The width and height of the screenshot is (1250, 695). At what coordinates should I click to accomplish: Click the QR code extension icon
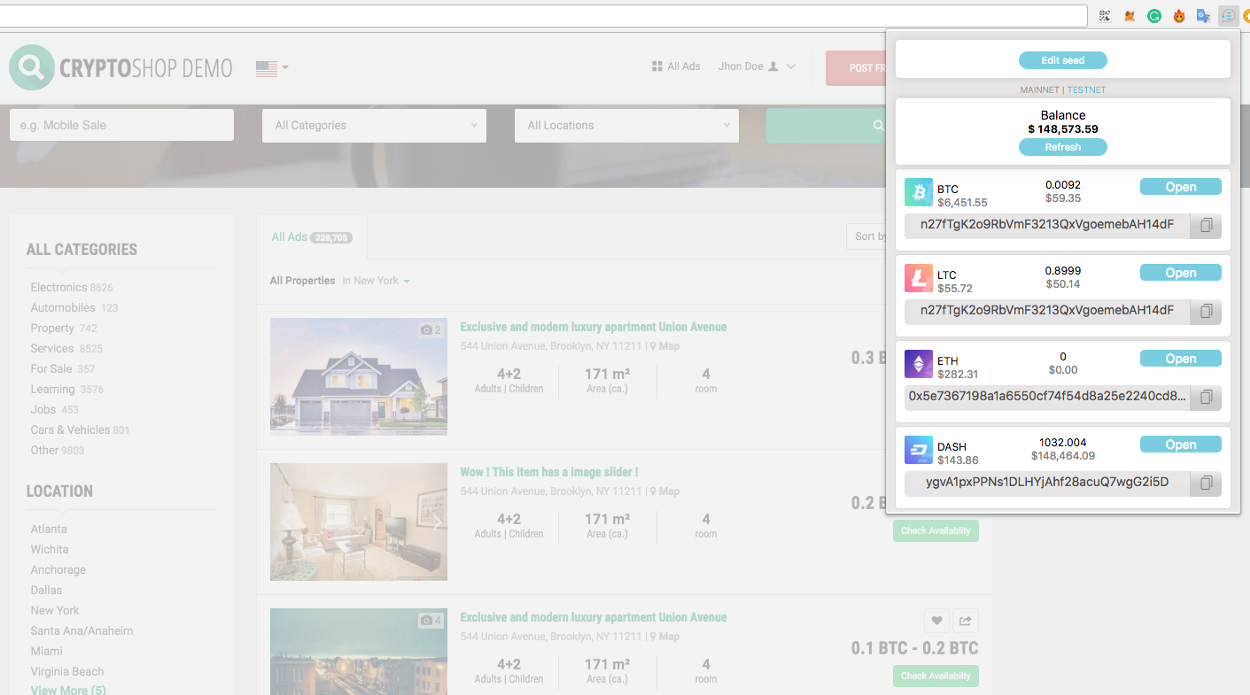click(1105, 16)
